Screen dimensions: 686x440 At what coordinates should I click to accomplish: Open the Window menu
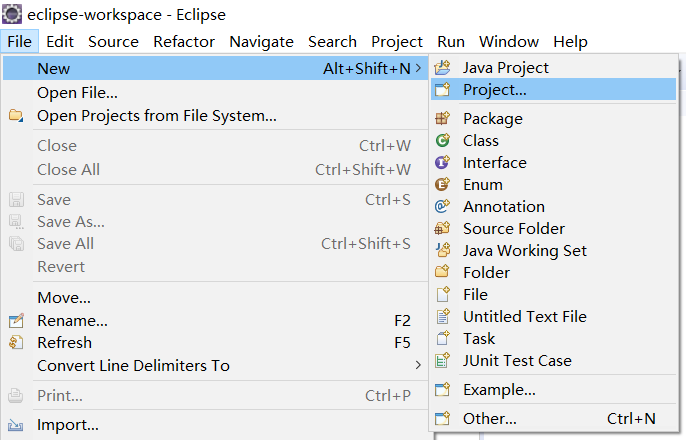click(x=509, y=42)
